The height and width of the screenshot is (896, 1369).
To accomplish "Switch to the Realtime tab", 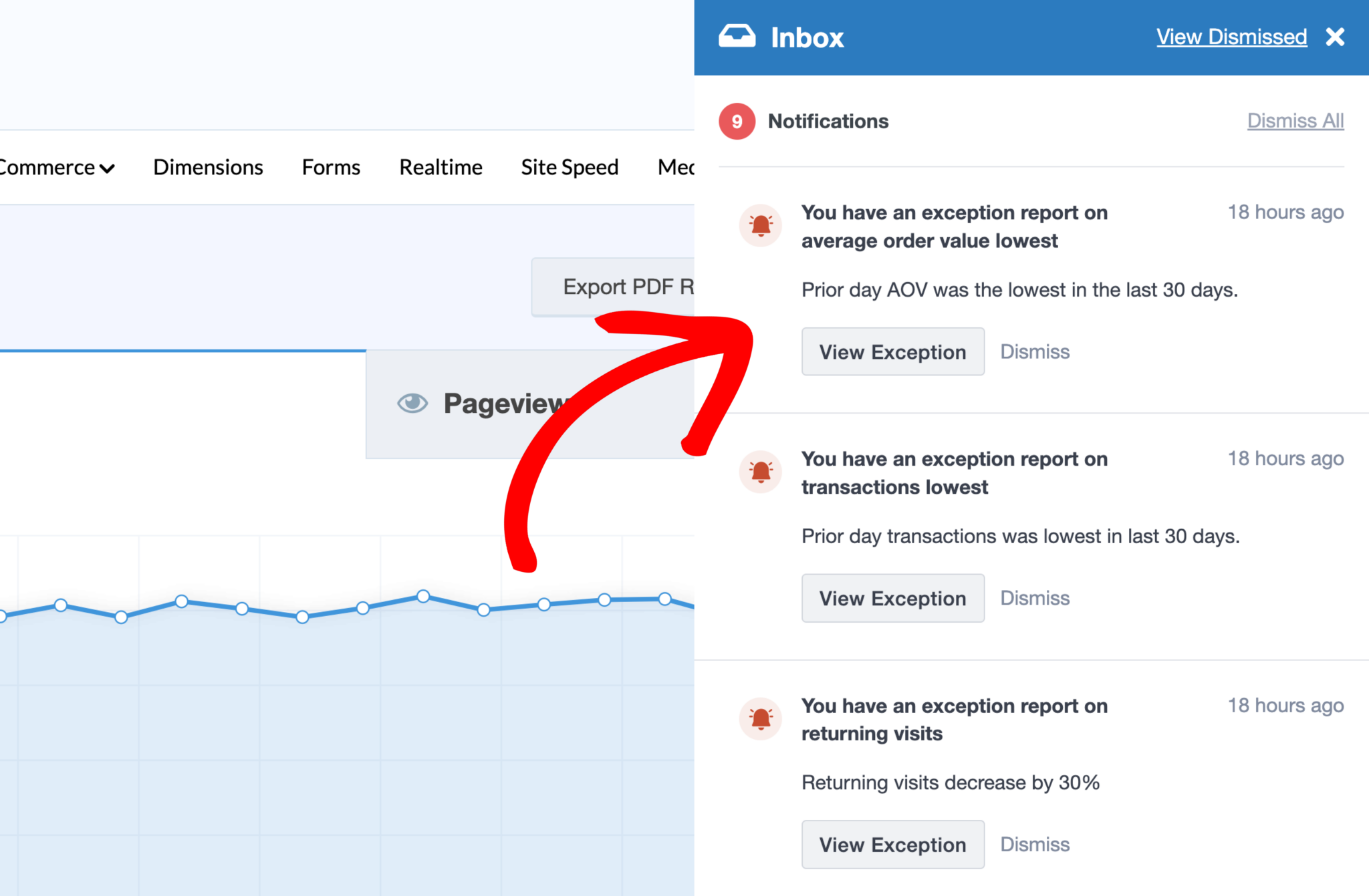I will [441, 167].
